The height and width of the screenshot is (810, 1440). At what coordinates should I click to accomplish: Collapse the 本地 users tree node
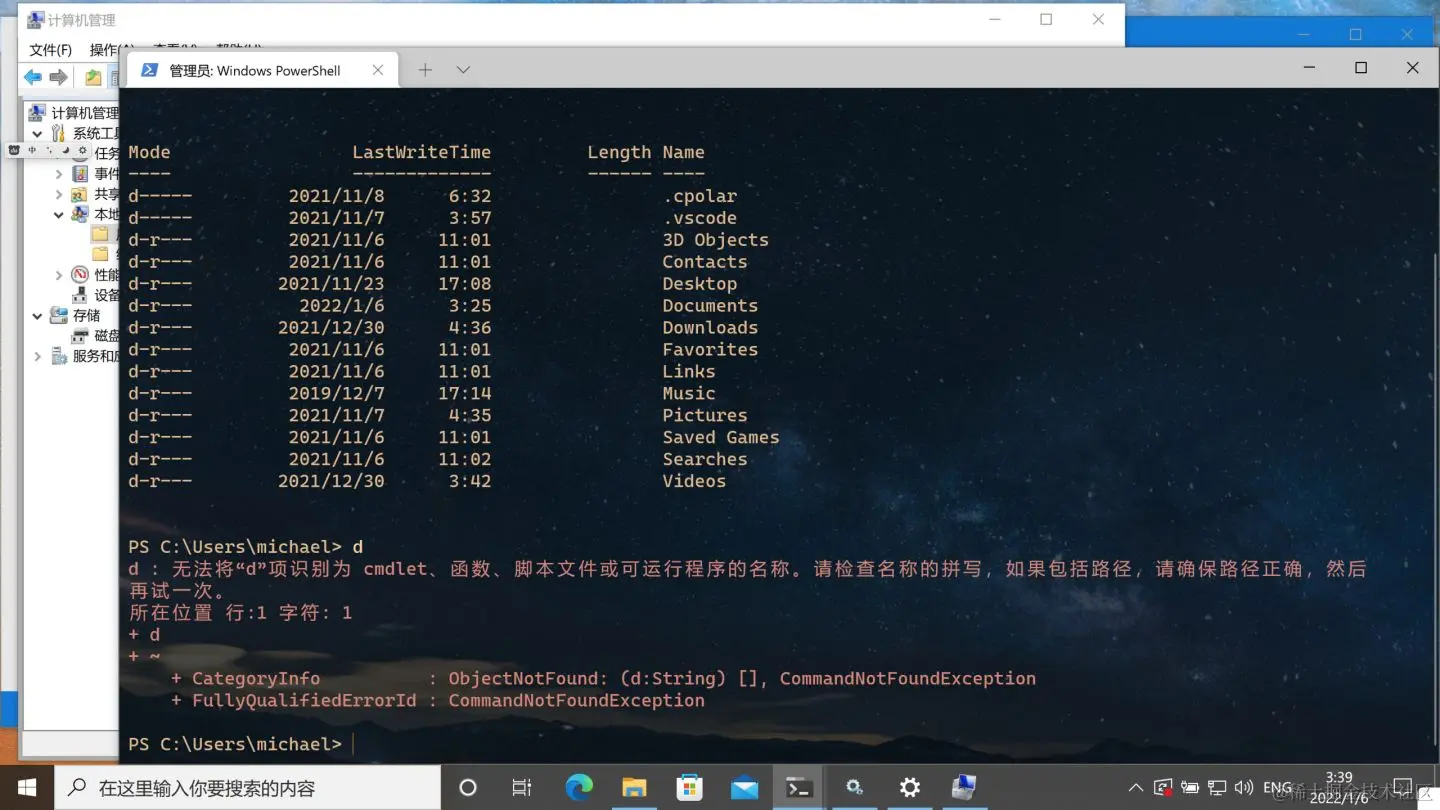pos(59,214)
